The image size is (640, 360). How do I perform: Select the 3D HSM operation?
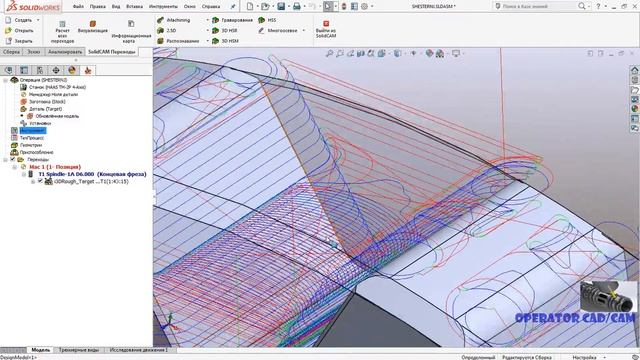[x=225, y=41]
